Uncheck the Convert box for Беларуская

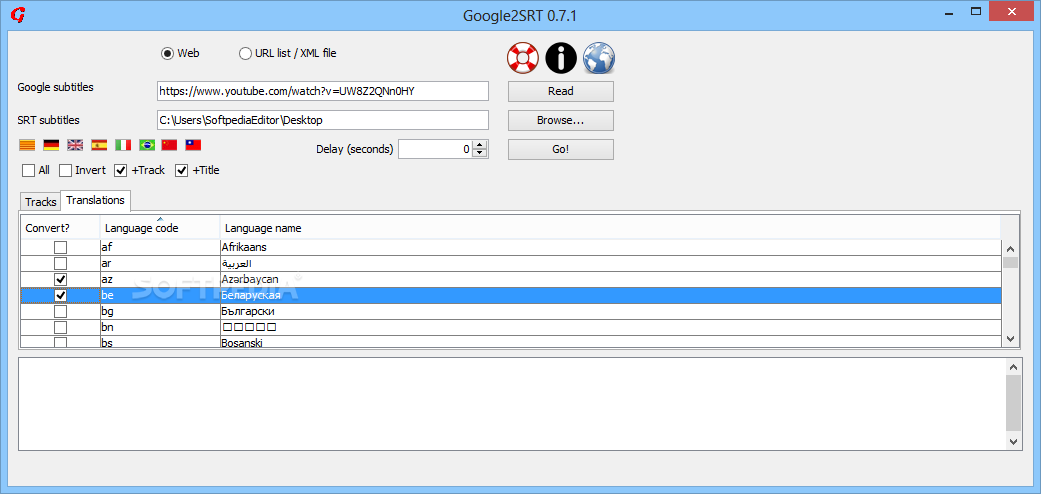(x=60, y=295)
